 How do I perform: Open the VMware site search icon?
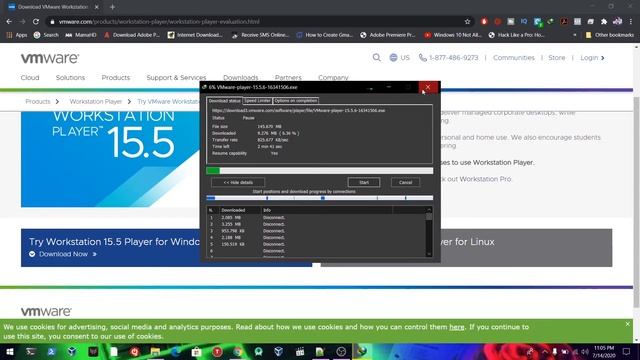tap(376, 58)
